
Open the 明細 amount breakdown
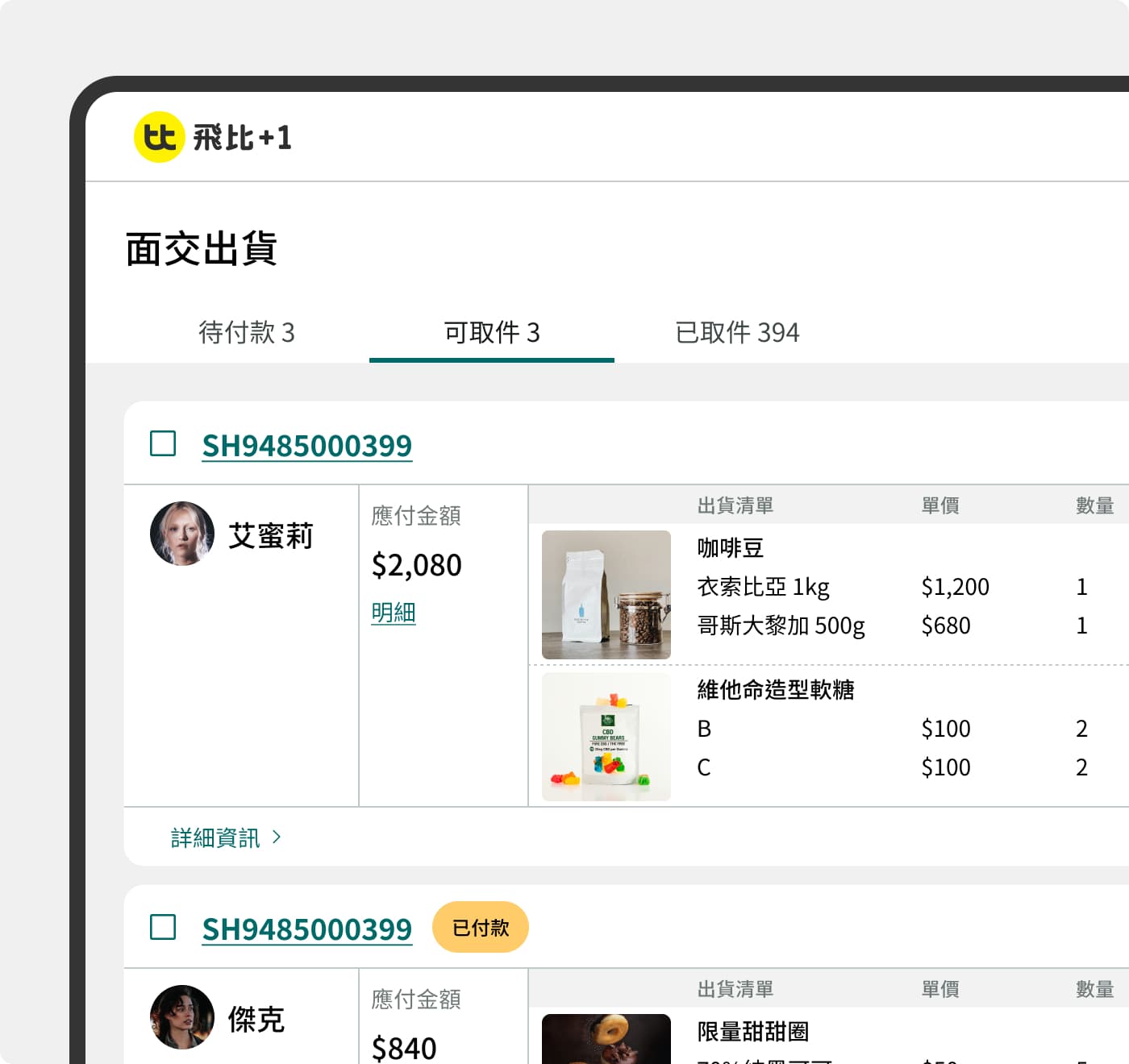(393, 613)
